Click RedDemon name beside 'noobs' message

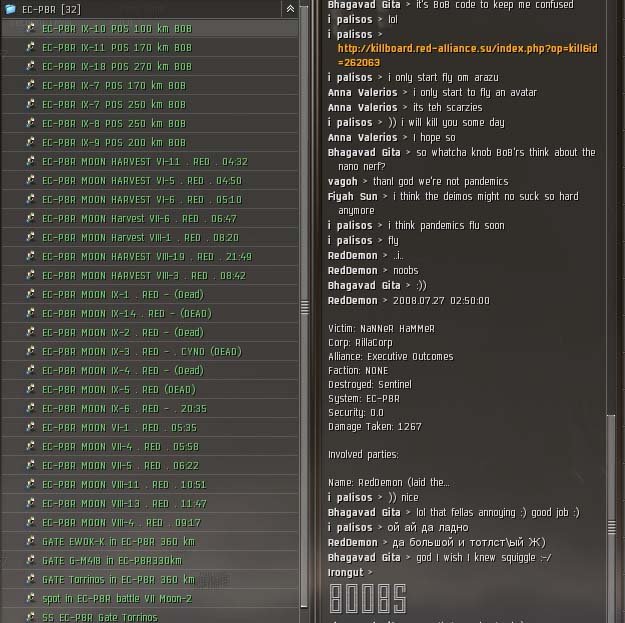(x=352, y=271)
